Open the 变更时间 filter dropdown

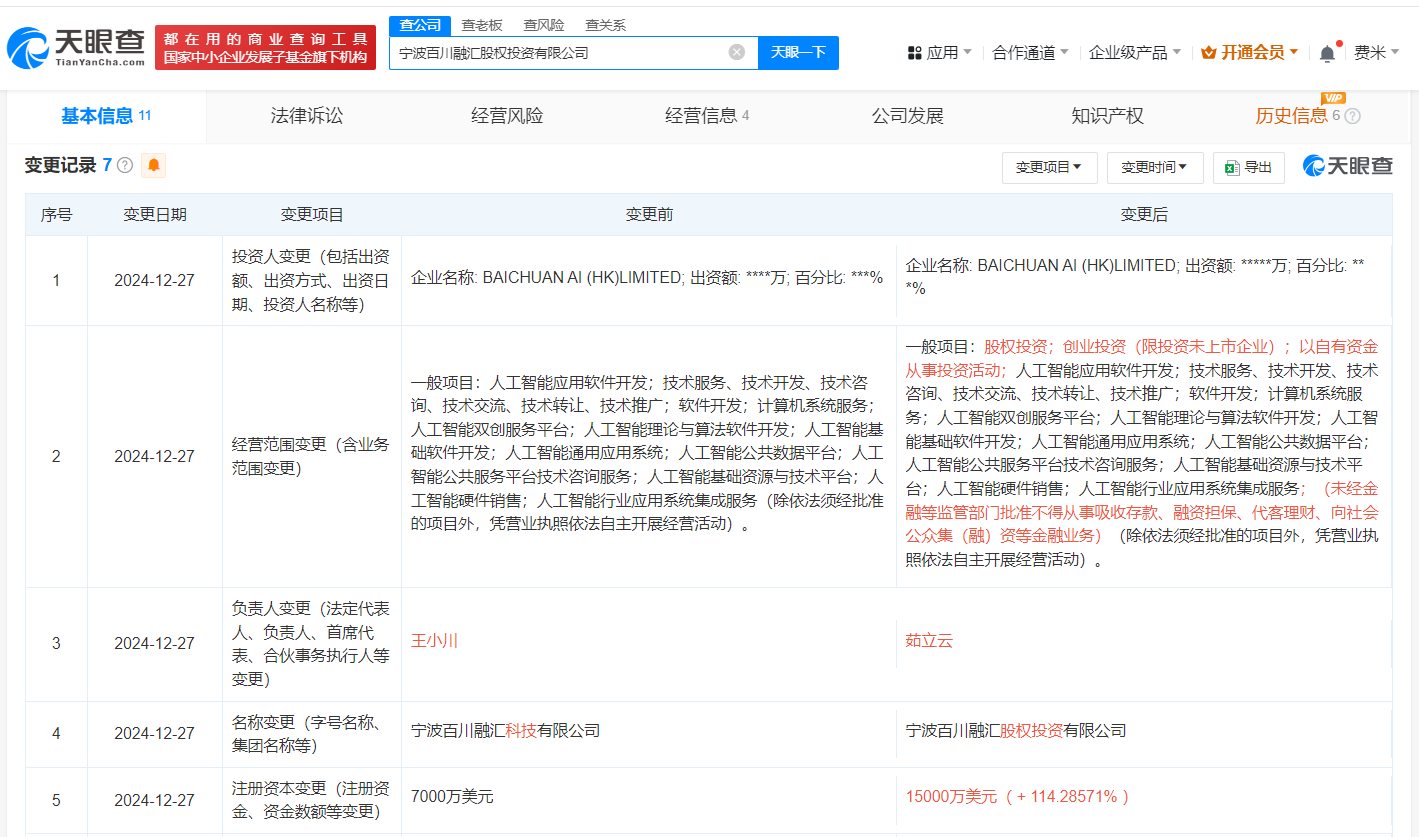click(1155, 168)
